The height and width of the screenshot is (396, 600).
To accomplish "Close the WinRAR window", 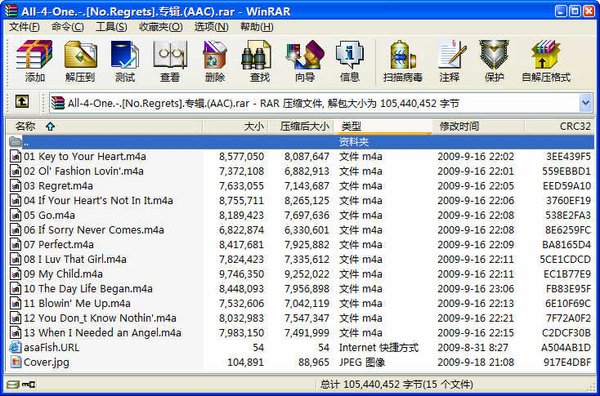I will (589, 11).
